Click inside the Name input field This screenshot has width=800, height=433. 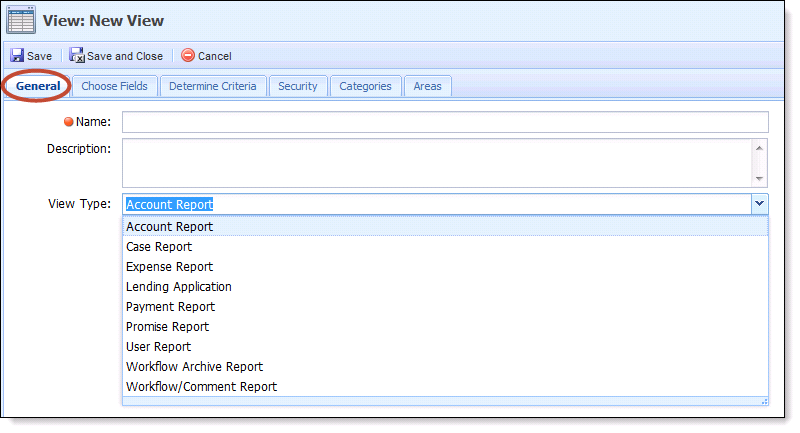click(445, 122)
